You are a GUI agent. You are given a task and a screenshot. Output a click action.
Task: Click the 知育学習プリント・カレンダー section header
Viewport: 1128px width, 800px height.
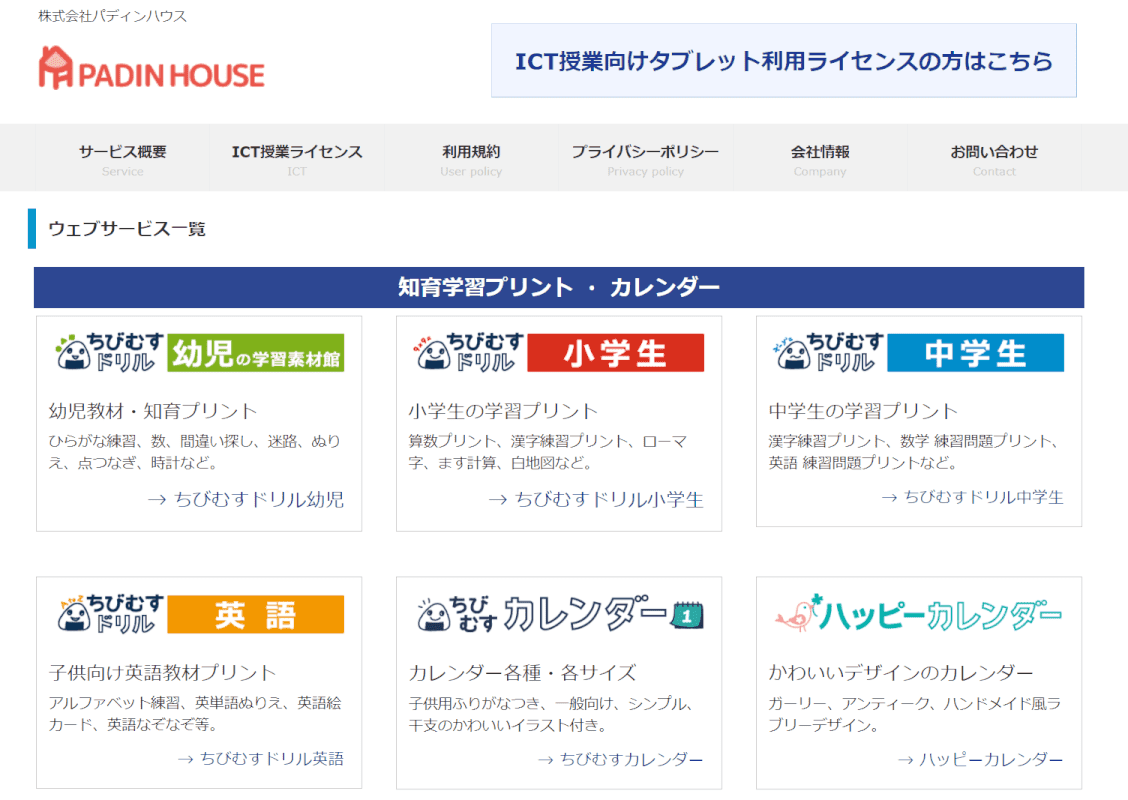tap(559, 287)
